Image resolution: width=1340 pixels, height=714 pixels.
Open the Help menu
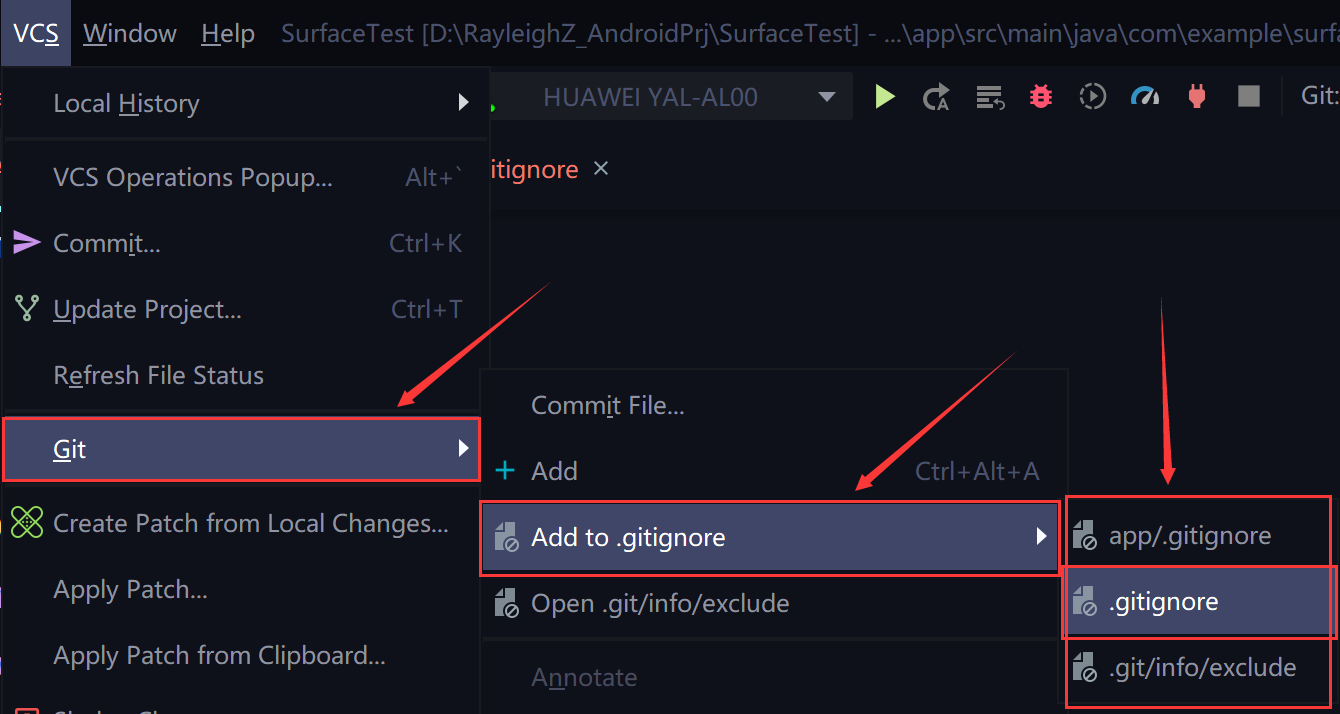tap(228, 33)
